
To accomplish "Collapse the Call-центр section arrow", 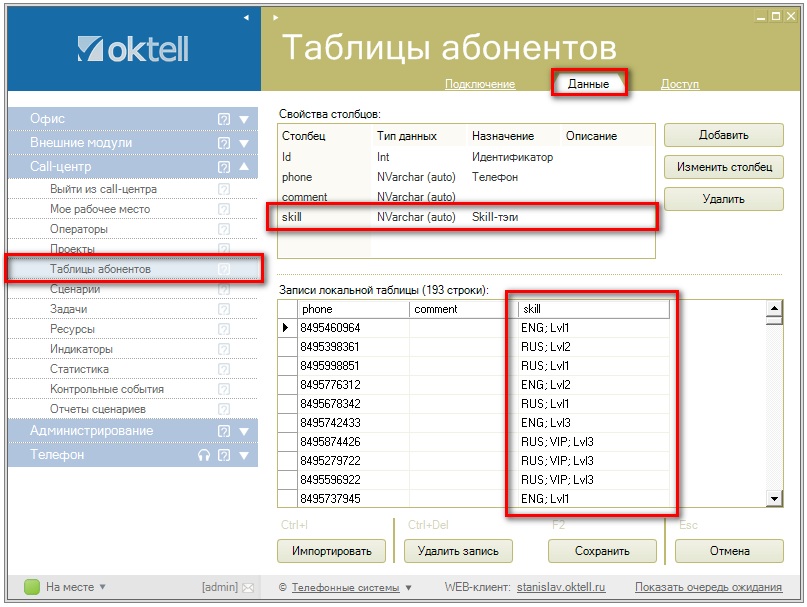I will [244, 167].
